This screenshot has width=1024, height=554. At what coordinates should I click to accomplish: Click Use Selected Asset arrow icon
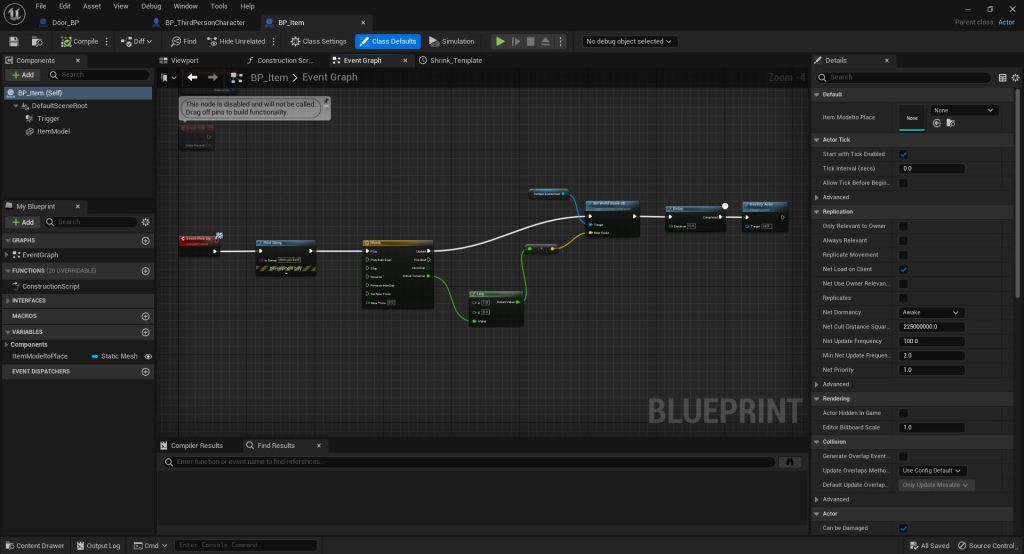coord(937,123)
